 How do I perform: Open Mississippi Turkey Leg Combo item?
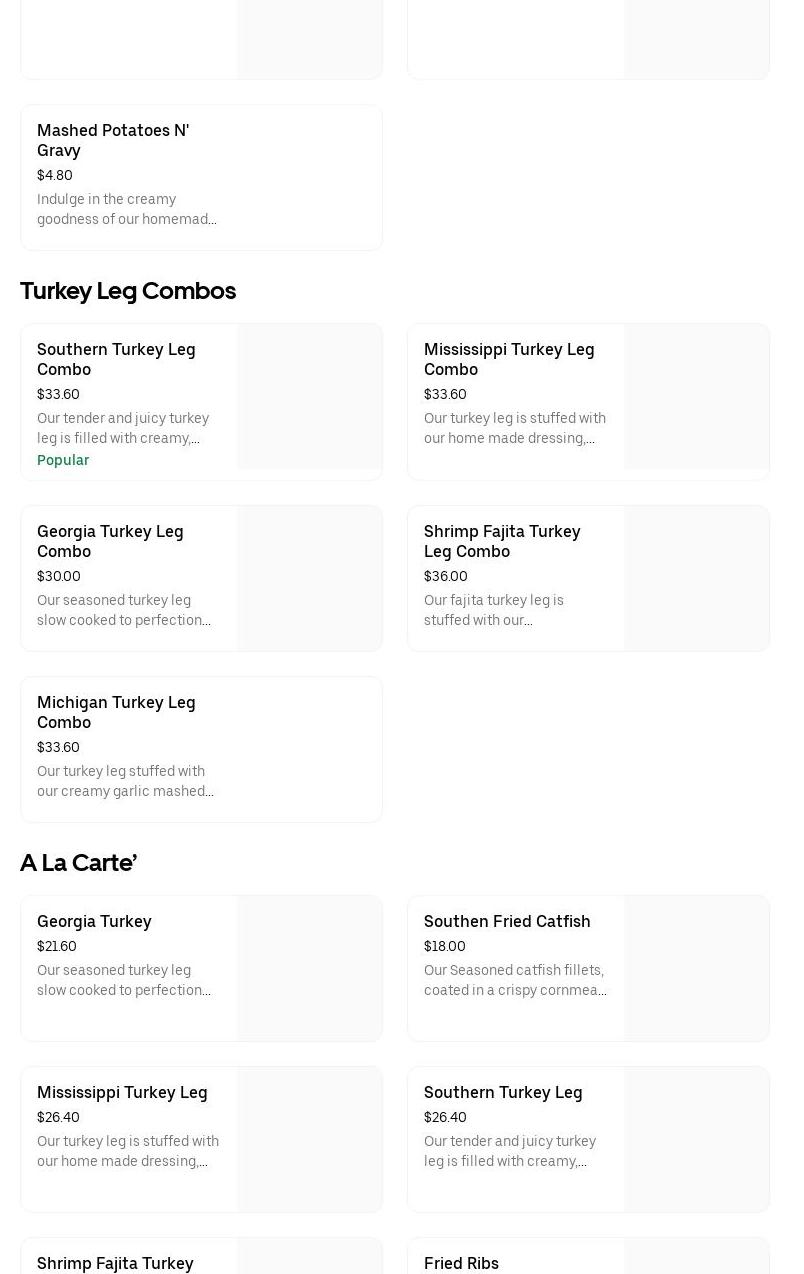pyautogui.click(x=509, y=359)
